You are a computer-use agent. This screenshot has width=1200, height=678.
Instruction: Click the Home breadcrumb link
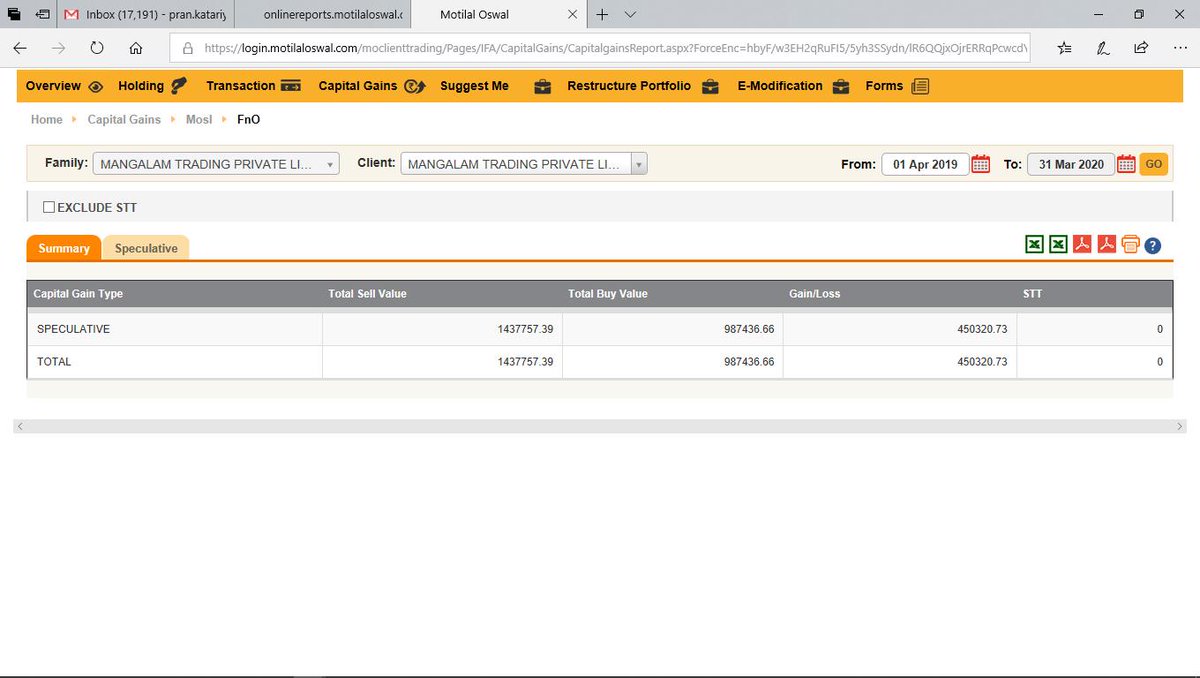click(46, 119)
